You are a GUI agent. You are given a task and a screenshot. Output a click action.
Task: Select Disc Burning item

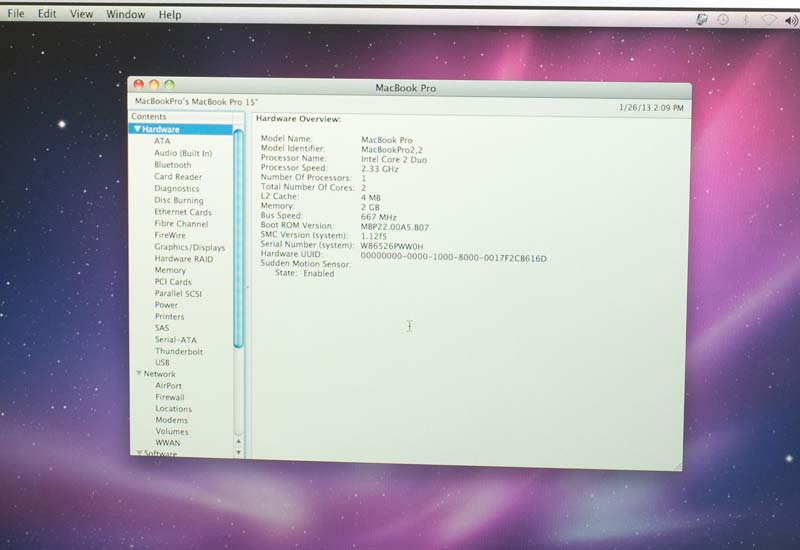[x=179, y=200]
